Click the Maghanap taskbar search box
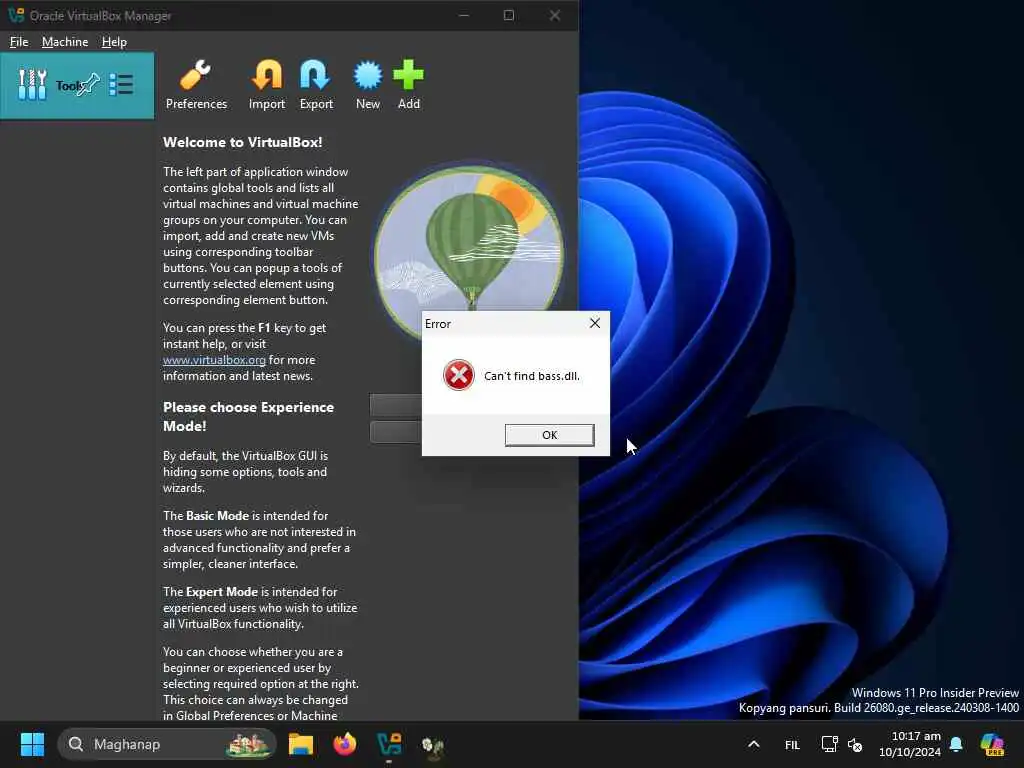 pyautogui.click(x=167, y=744)
